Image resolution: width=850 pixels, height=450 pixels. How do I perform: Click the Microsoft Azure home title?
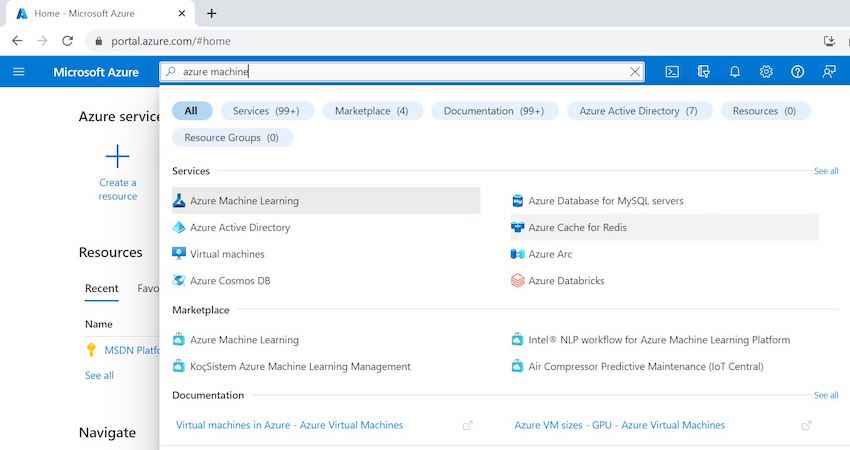pos(96,72)
